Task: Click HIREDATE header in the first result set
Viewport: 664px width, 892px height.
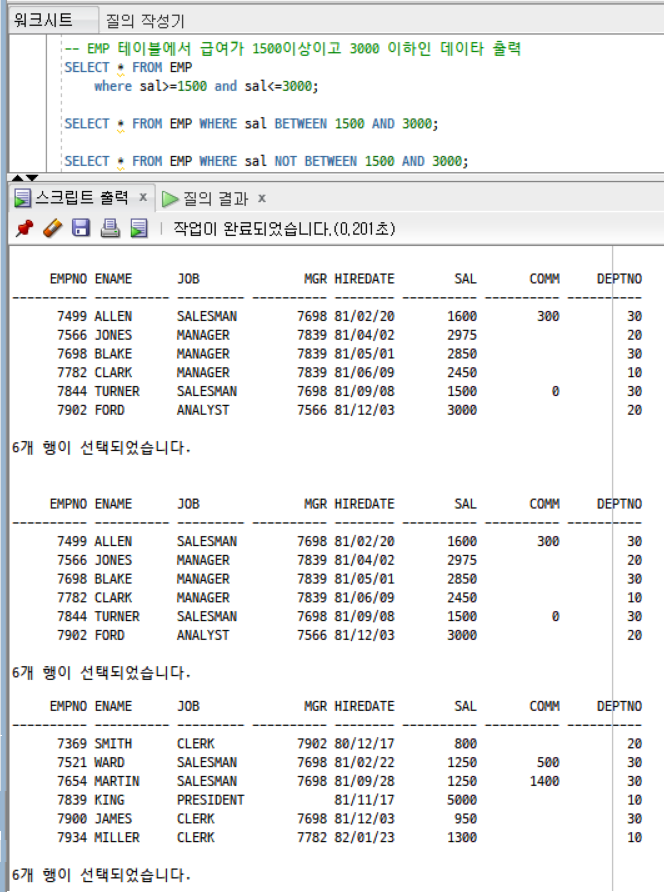Action: point(364,278)
